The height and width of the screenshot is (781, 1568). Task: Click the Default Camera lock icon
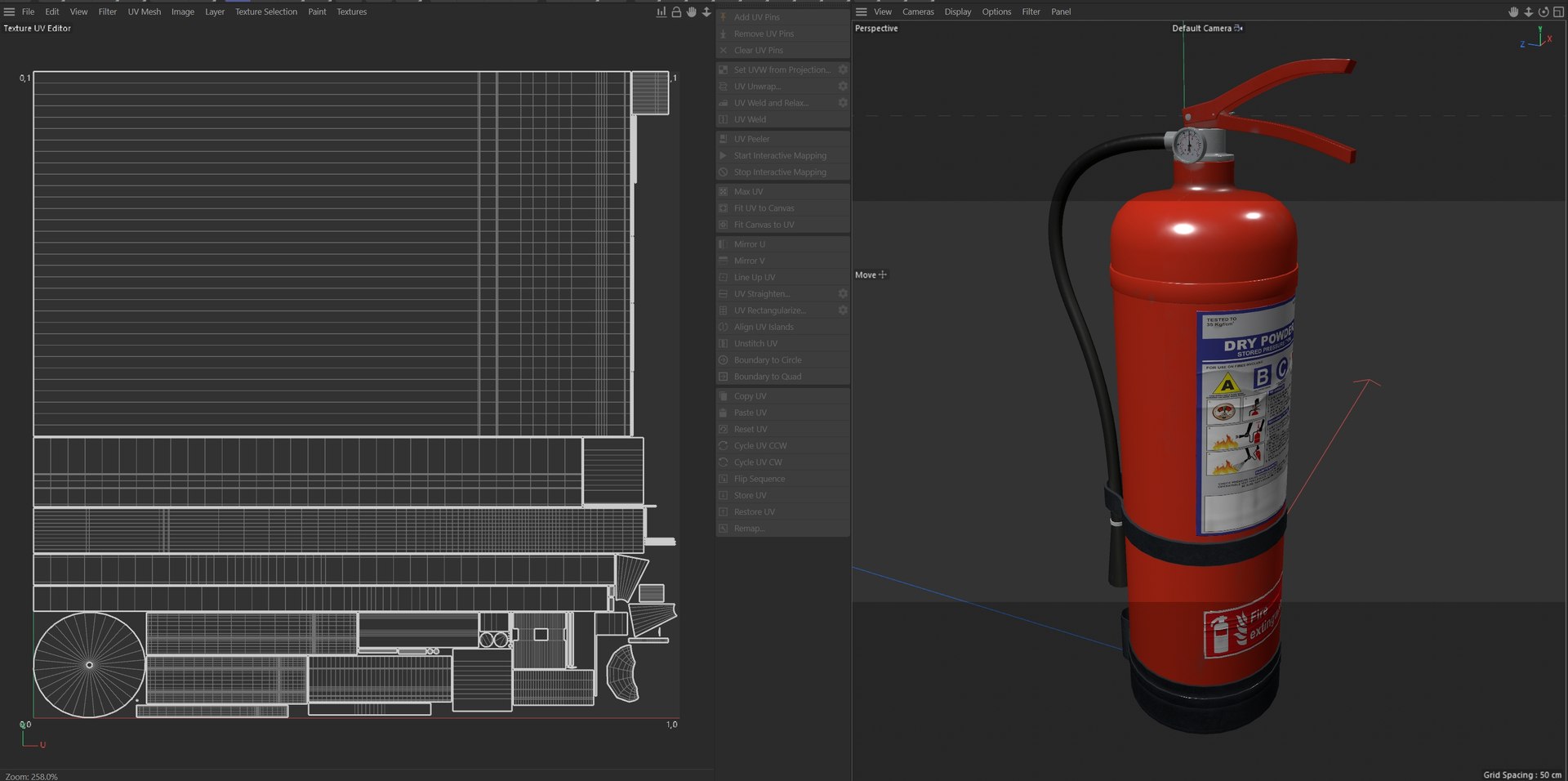pyautogui.click(x=1238, y=28)
